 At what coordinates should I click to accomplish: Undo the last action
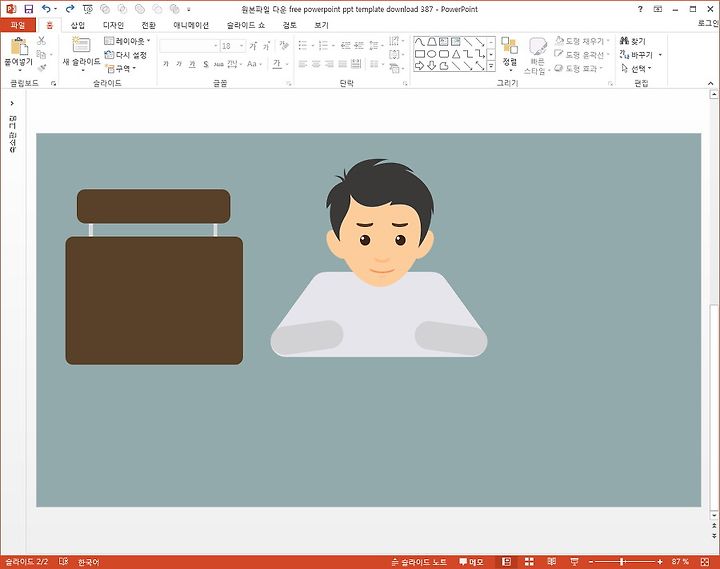(x=46, y=9)
